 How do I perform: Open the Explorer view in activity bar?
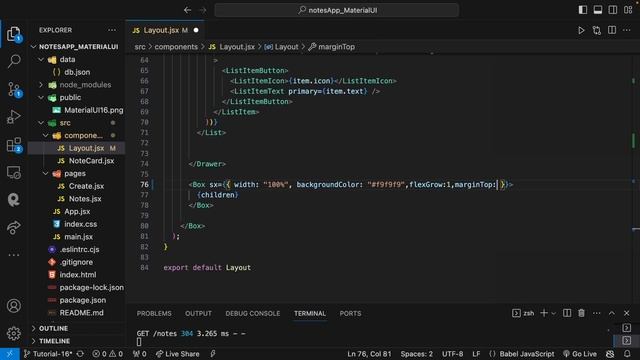tap(14, 34)
